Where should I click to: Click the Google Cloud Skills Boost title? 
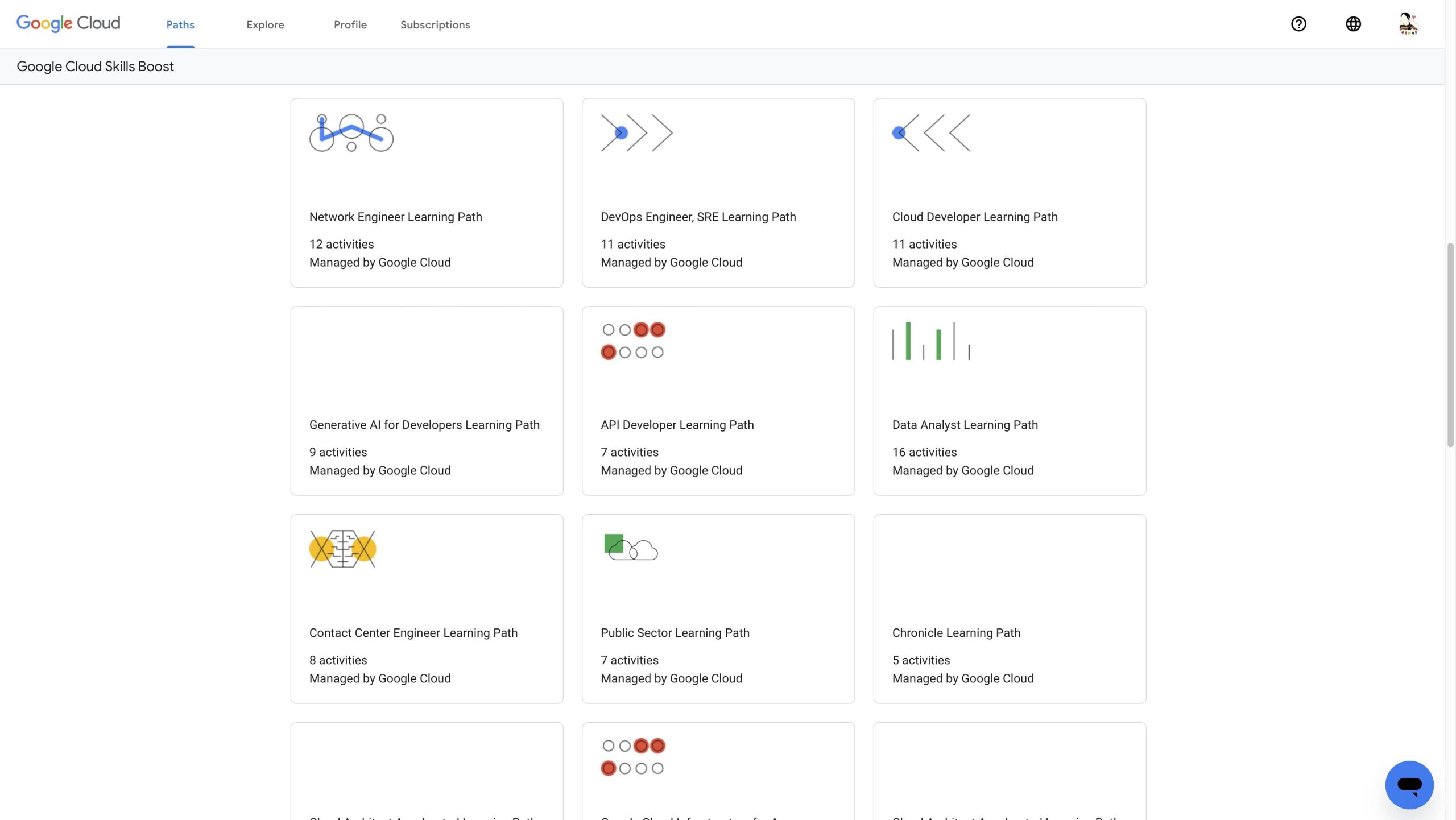pyautogui.click(x=95, y=67)
